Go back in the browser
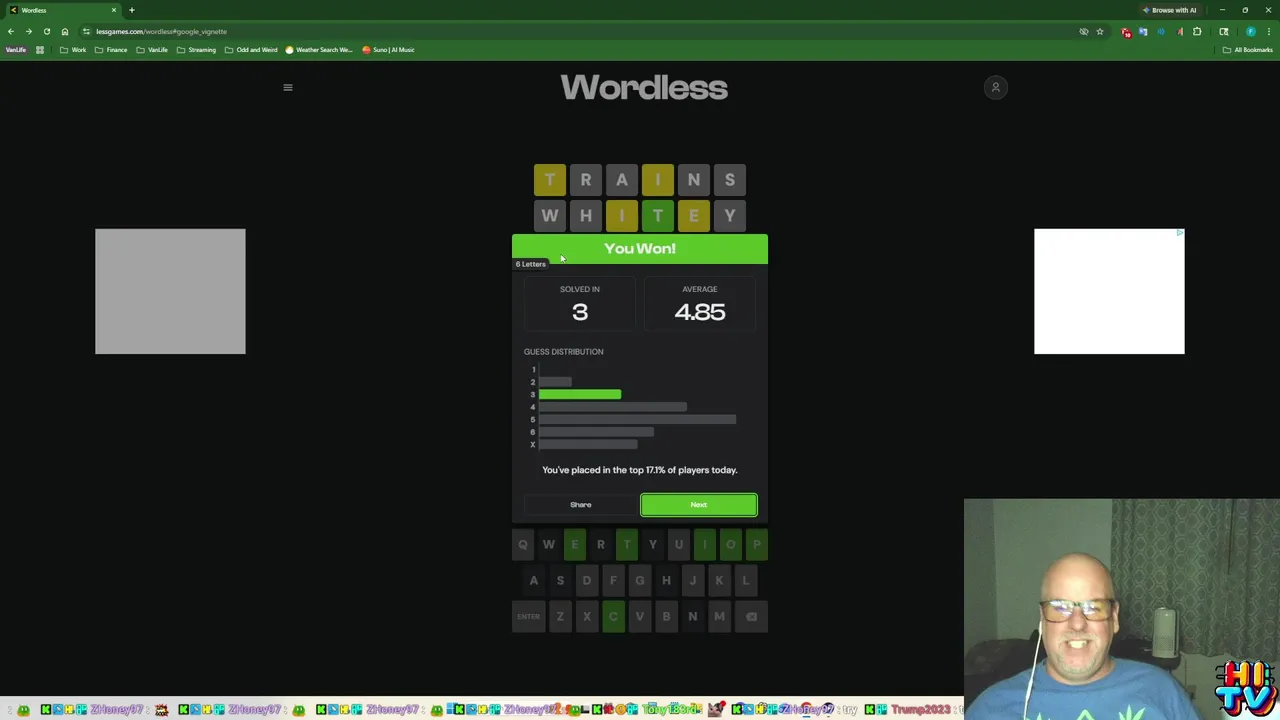This screenshot has width=1280, height=720. (11, 31)
